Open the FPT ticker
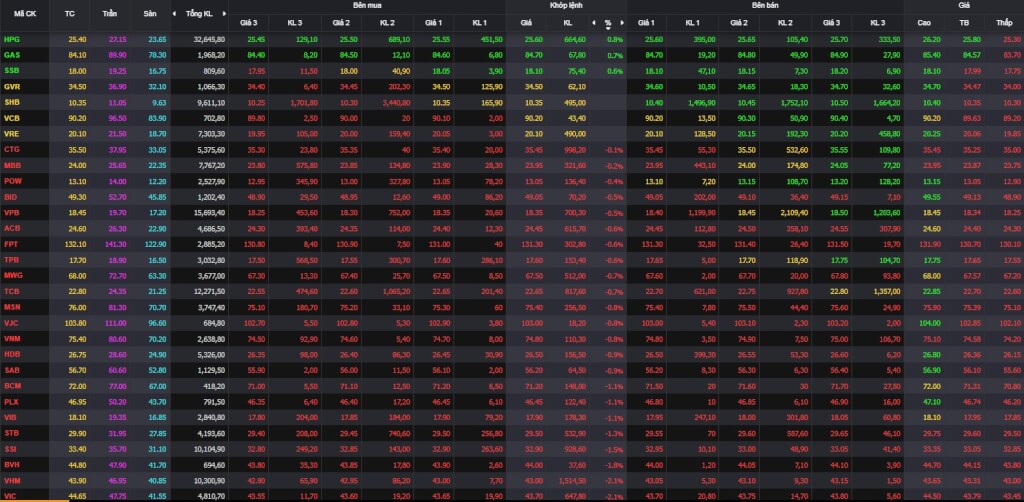The height and width of the screenshot is (502, 1024). (11, 243)
